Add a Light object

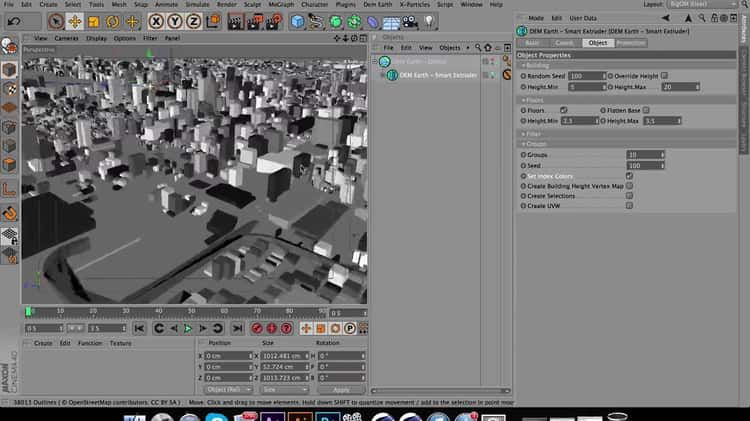coord(429,22)
